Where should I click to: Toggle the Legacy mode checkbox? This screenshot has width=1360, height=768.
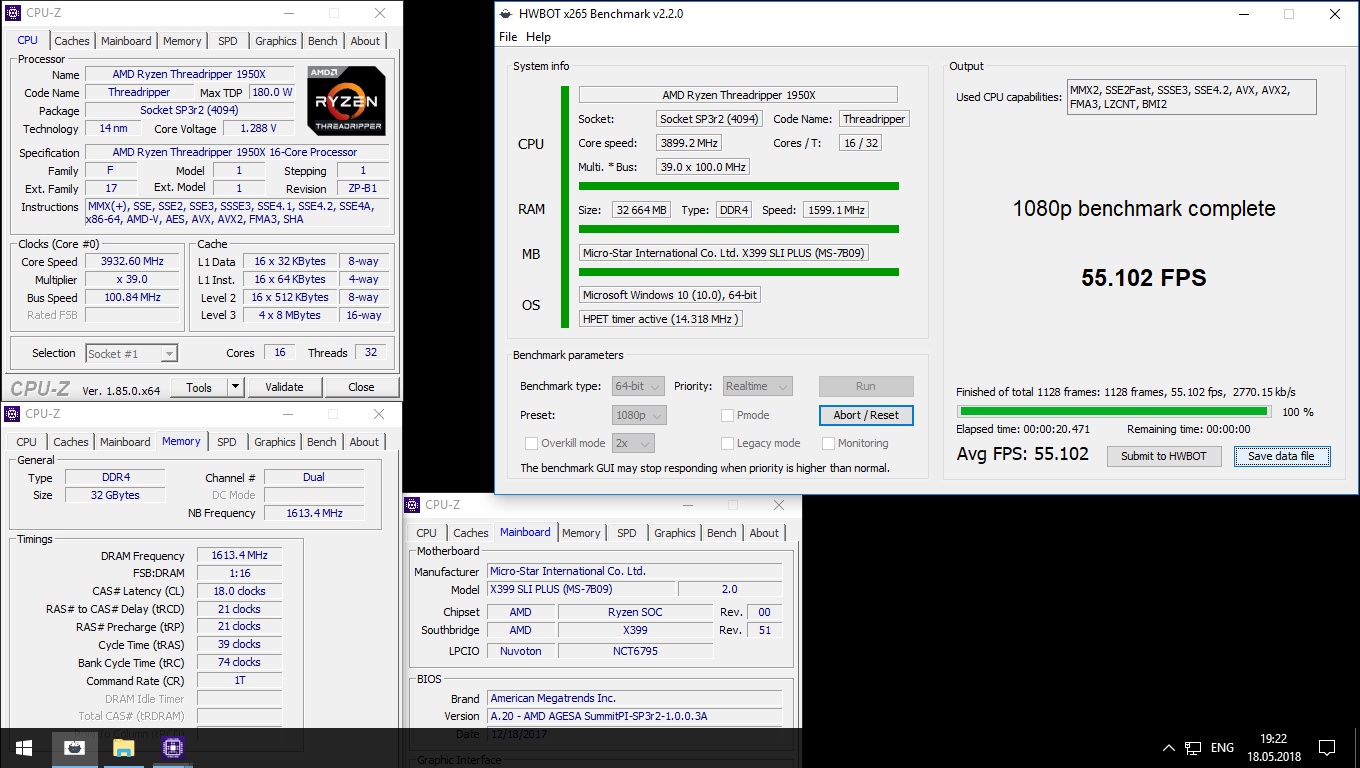[728, 443]
